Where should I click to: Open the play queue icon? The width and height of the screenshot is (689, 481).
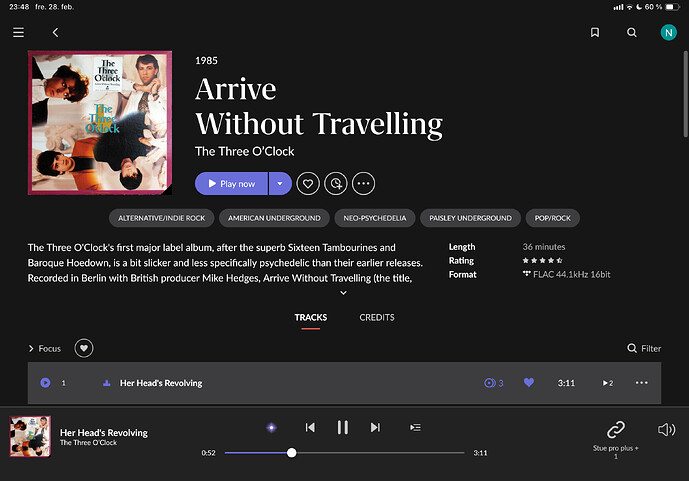coord(415,427)
